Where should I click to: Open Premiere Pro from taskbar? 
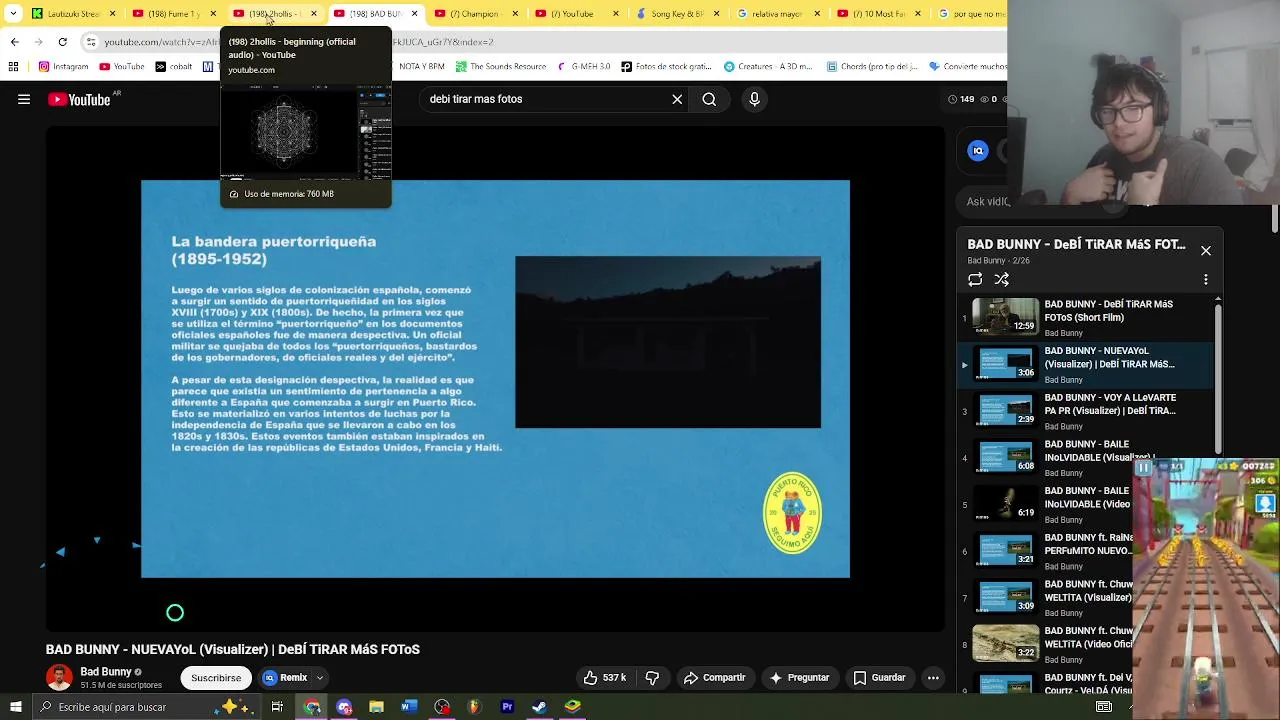pyautogui.click(x=507, y=707)
